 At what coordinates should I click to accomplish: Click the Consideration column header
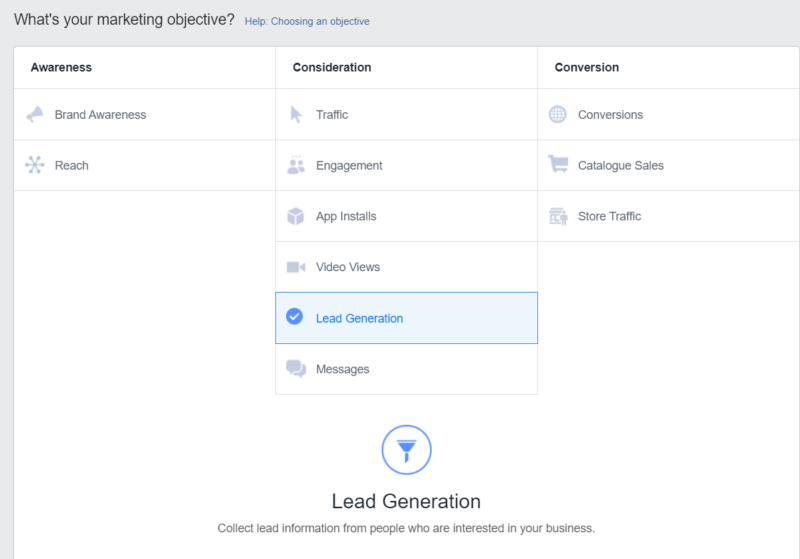332,68
